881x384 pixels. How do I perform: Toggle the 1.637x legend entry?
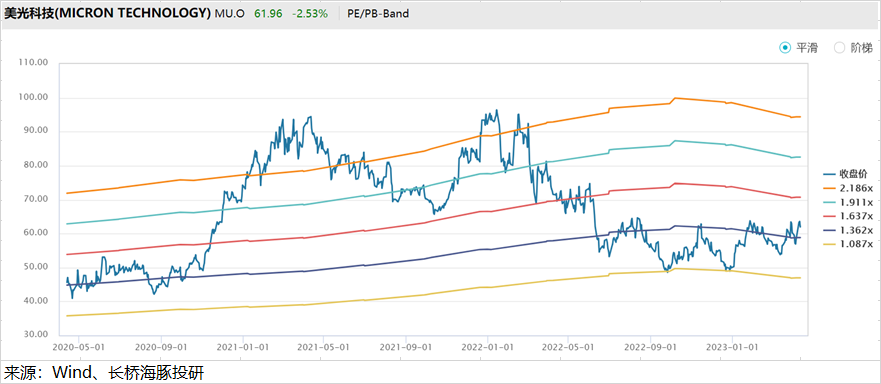tap(849, 216)
